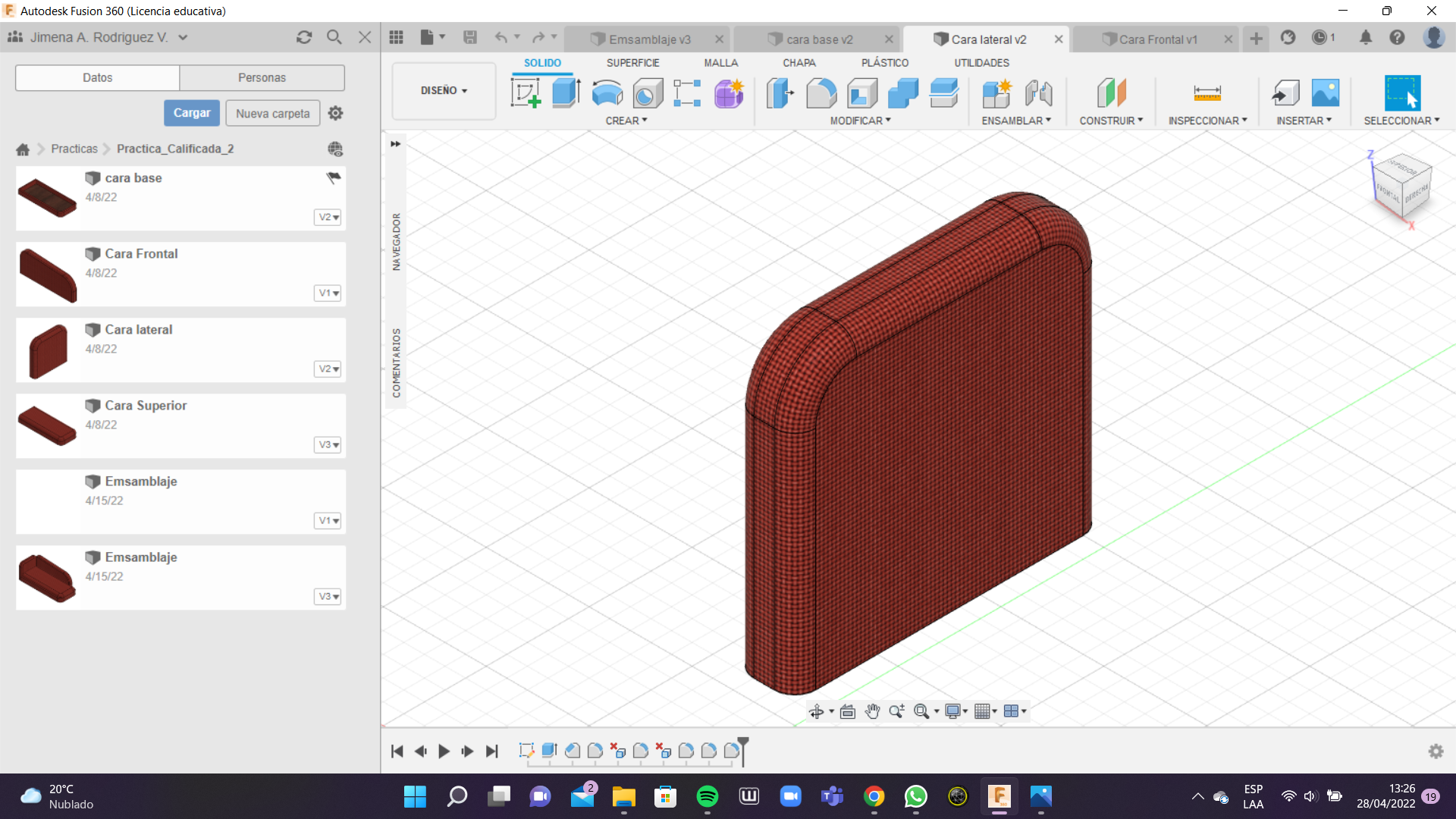The width and height of the screenshot is (1456, 819).
Task: Expand the MODIFICAR menu
Action: click(860, 121)
